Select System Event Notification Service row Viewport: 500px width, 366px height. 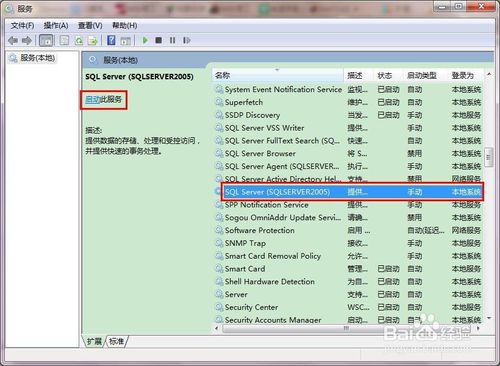coord(348,89)
